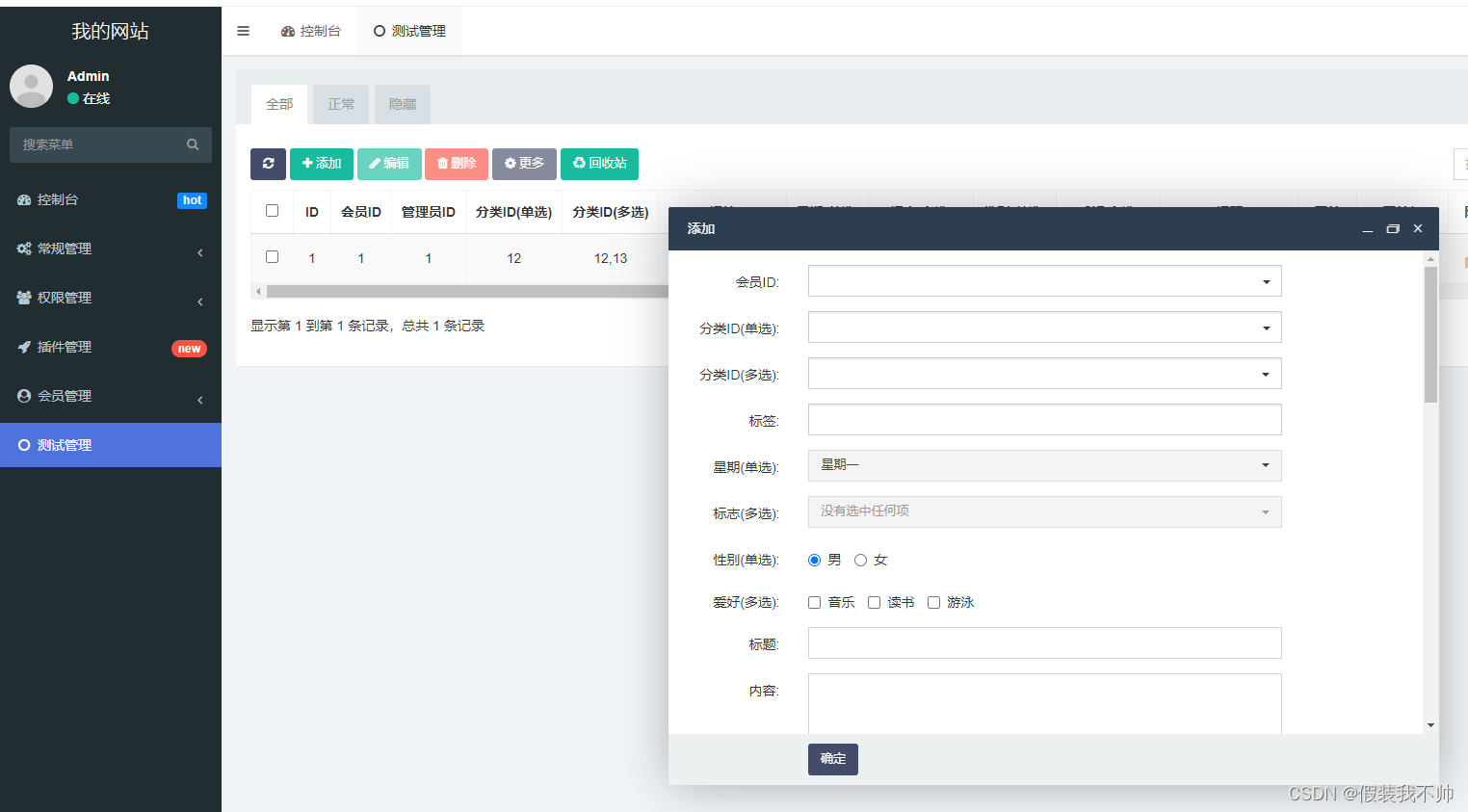Open the 标志(多选) dropdown

1044,511
